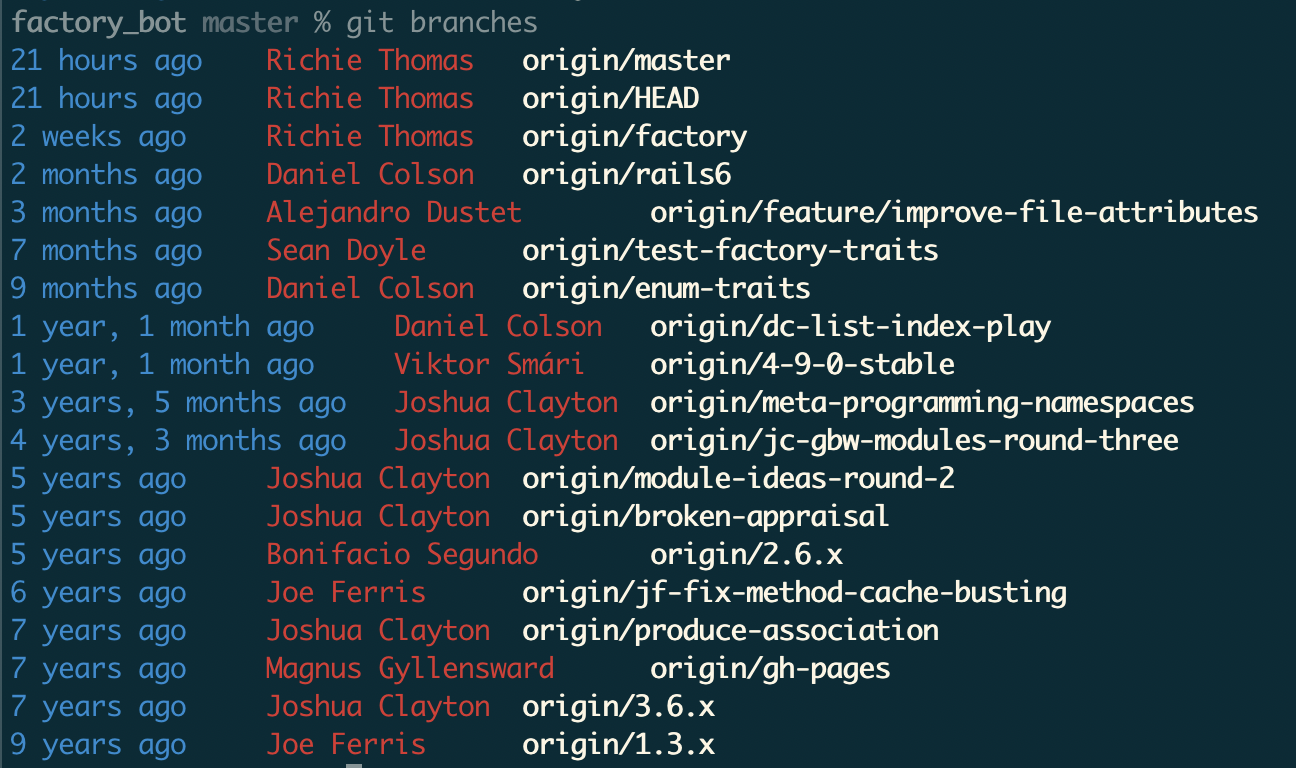Viewport: 1296px width, 768px height.
Task: Click '1 year, 1 month ago' beside Daniel Colson
Action: click(x=162, y=327)
